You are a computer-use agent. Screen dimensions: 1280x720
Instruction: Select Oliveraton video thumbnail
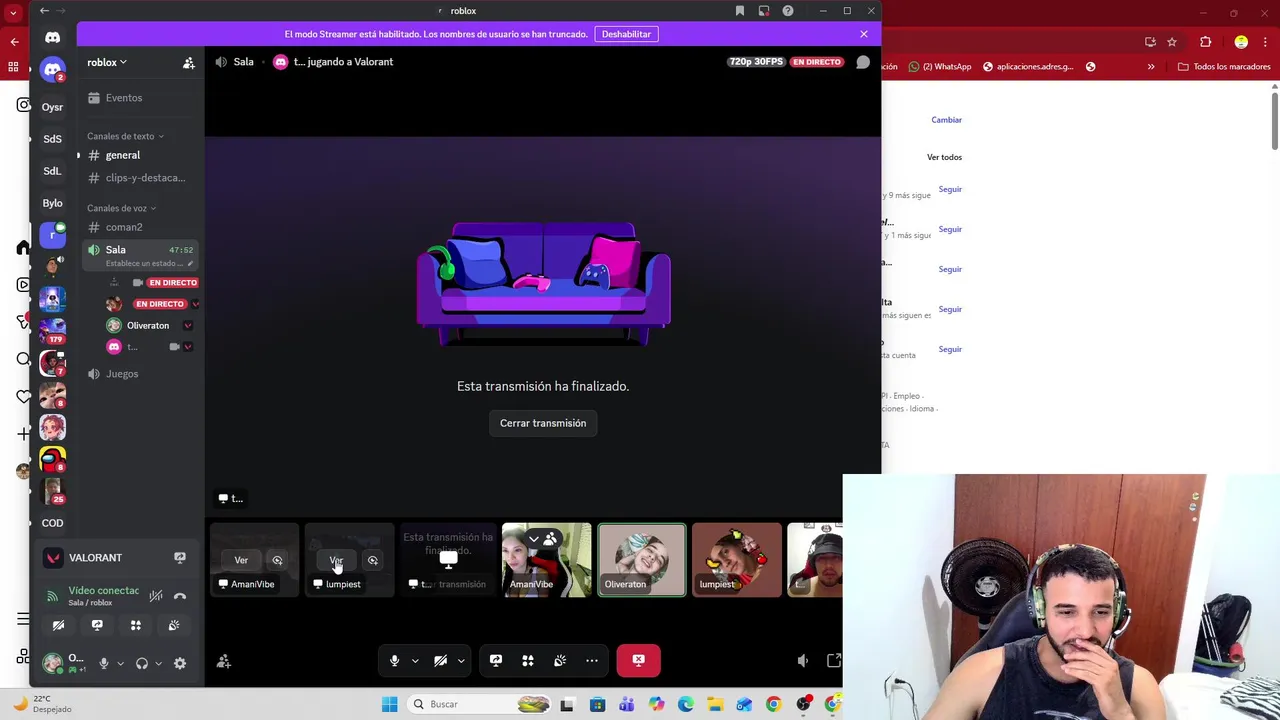click(x=642, y=560)
